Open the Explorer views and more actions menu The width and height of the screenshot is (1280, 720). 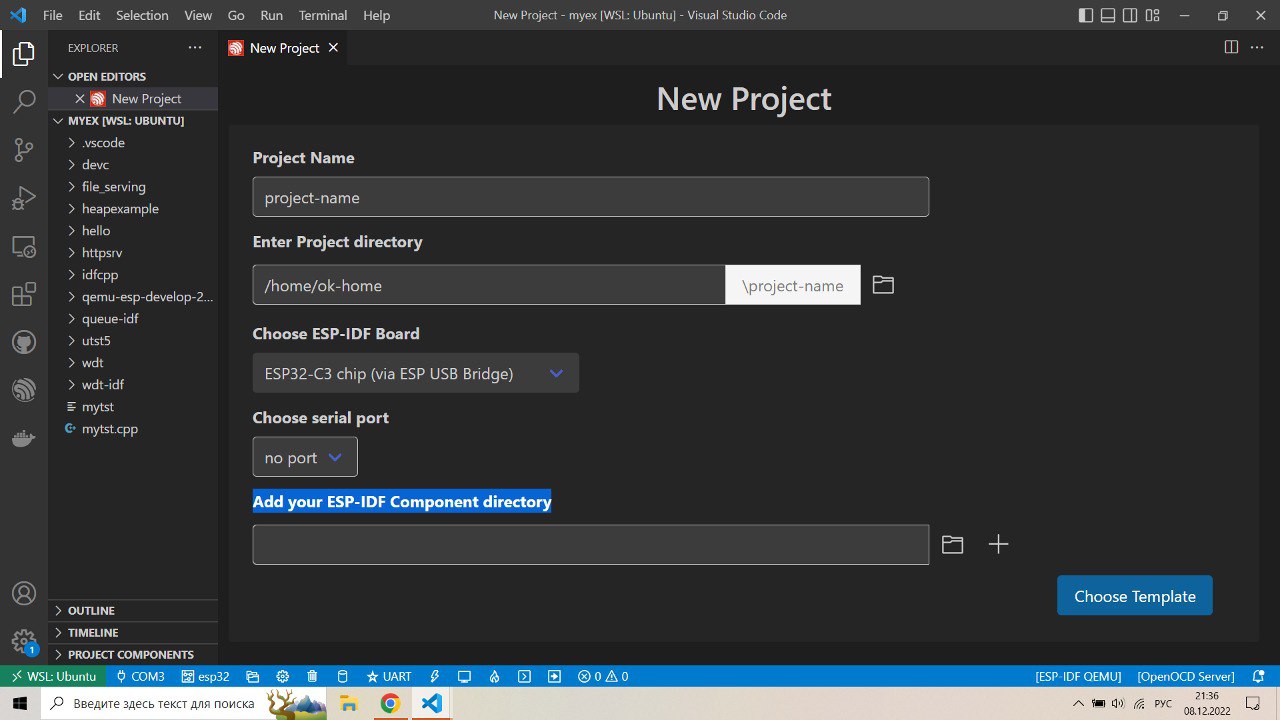pyautogui.click(x=194, y=47)
